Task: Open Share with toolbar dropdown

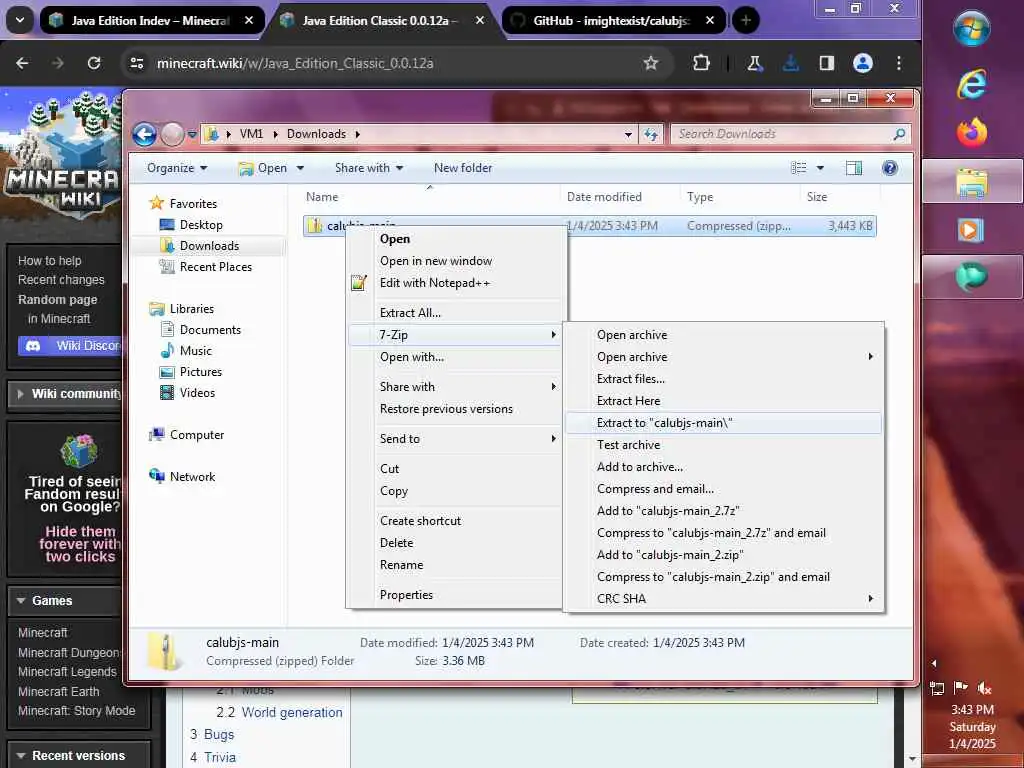Action: 369,168
